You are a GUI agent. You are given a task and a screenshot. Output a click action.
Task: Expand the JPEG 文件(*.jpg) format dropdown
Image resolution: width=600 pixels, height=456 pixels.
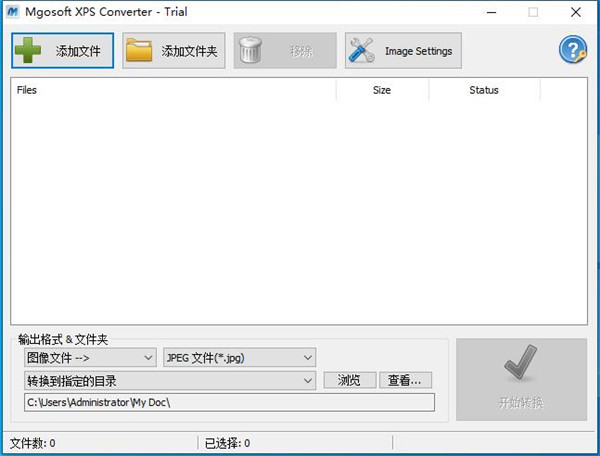[x=240, y=358]
